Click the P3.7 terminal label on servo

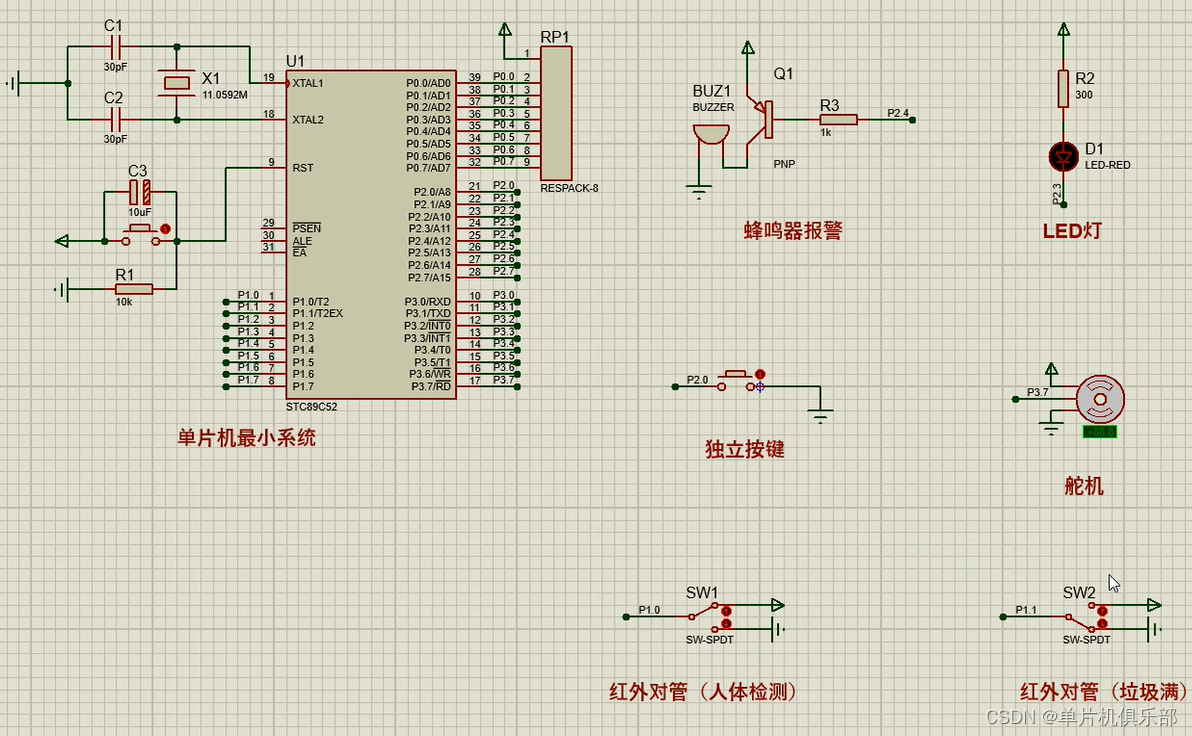1037,392
